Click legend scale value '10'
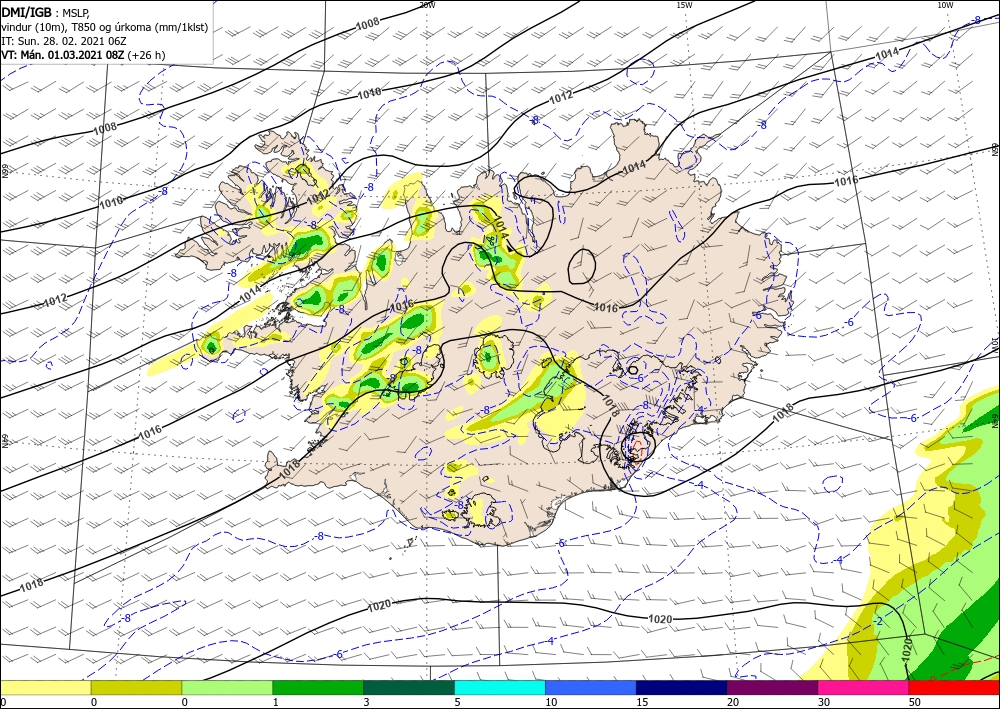1000x709 pixels. 551,702
